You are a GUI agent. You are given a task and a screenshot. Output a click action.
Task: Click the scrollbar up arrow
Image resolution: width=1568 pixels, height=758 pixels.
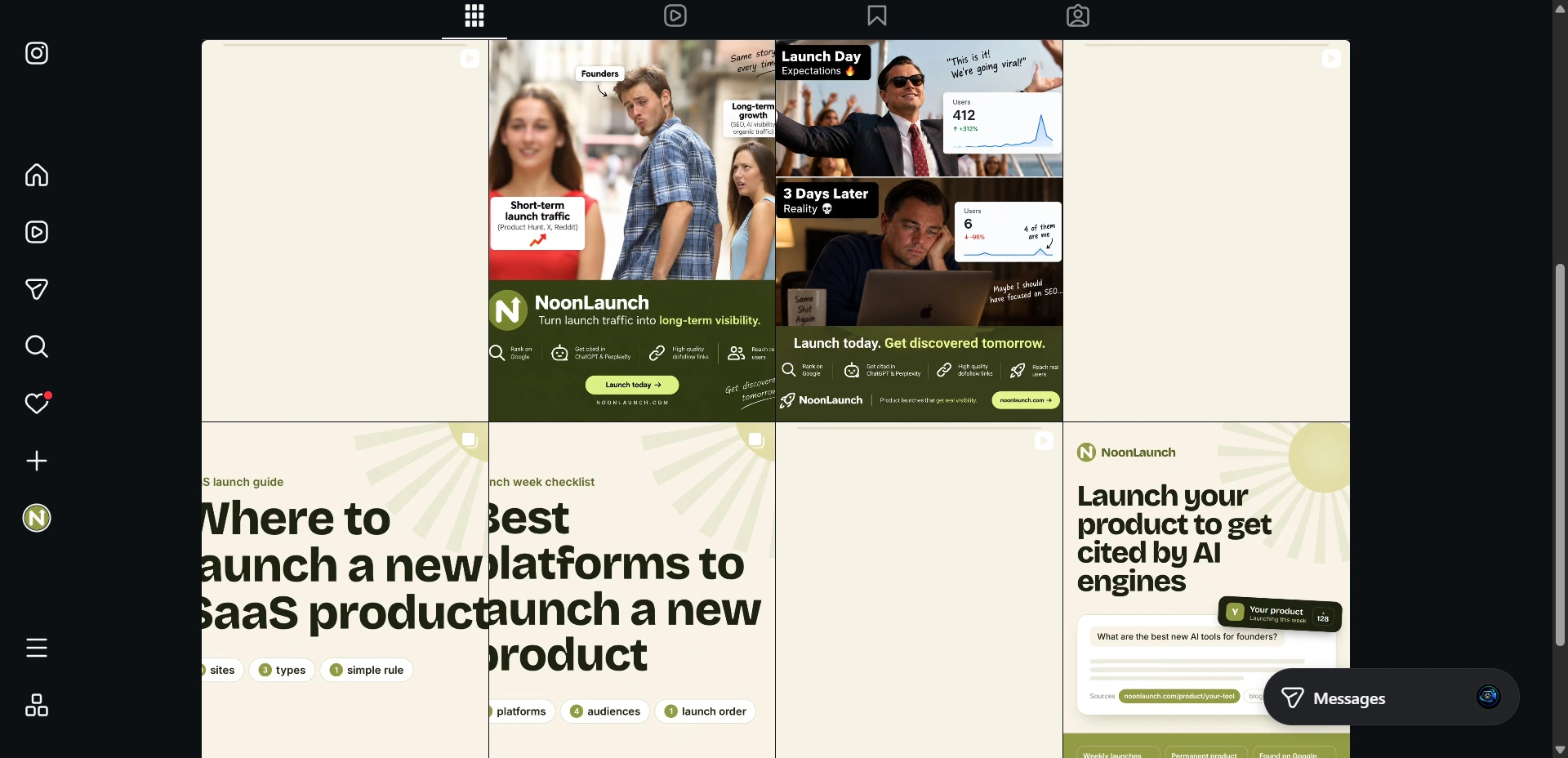(x=1560, y=8)
